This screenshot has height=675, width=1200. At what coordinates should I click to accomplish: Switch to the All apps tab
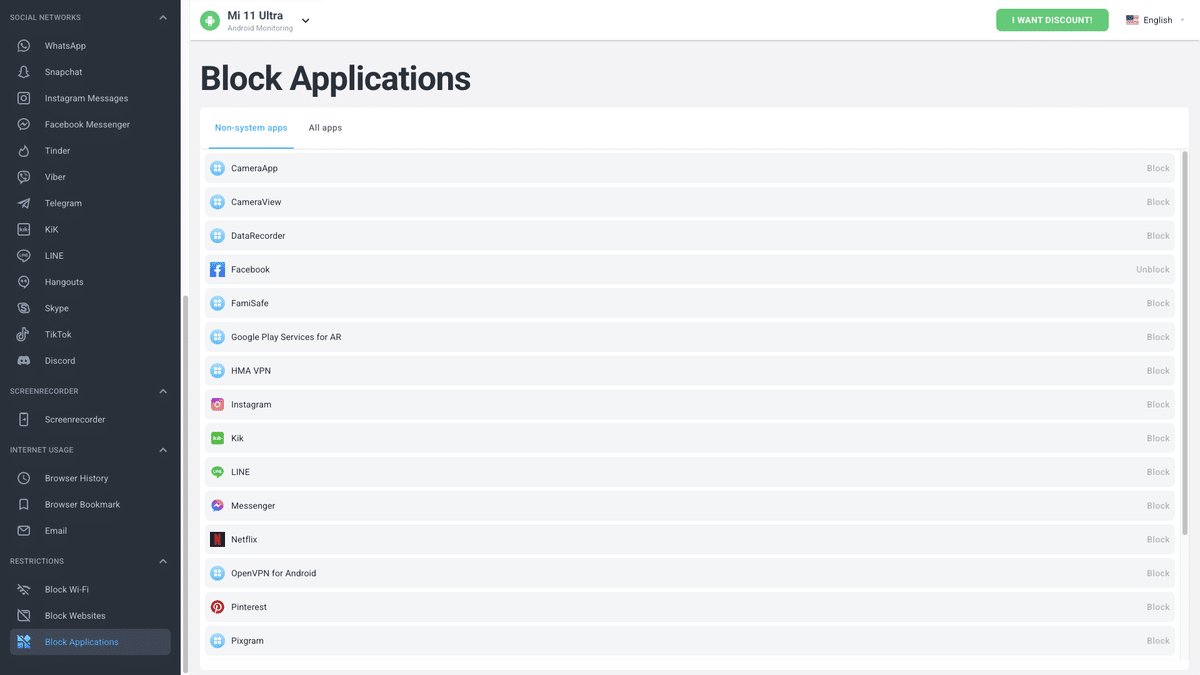point(325,128)
